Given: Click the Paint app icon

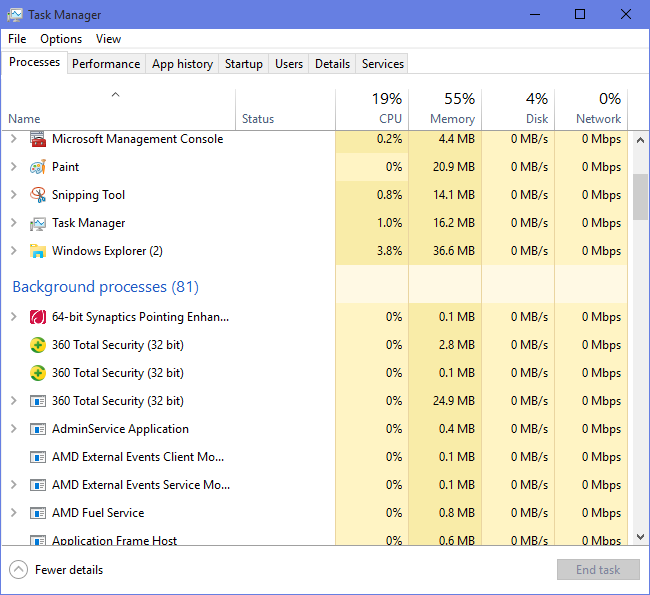Looking at the screenshot, I should click(x=38, y=167).
